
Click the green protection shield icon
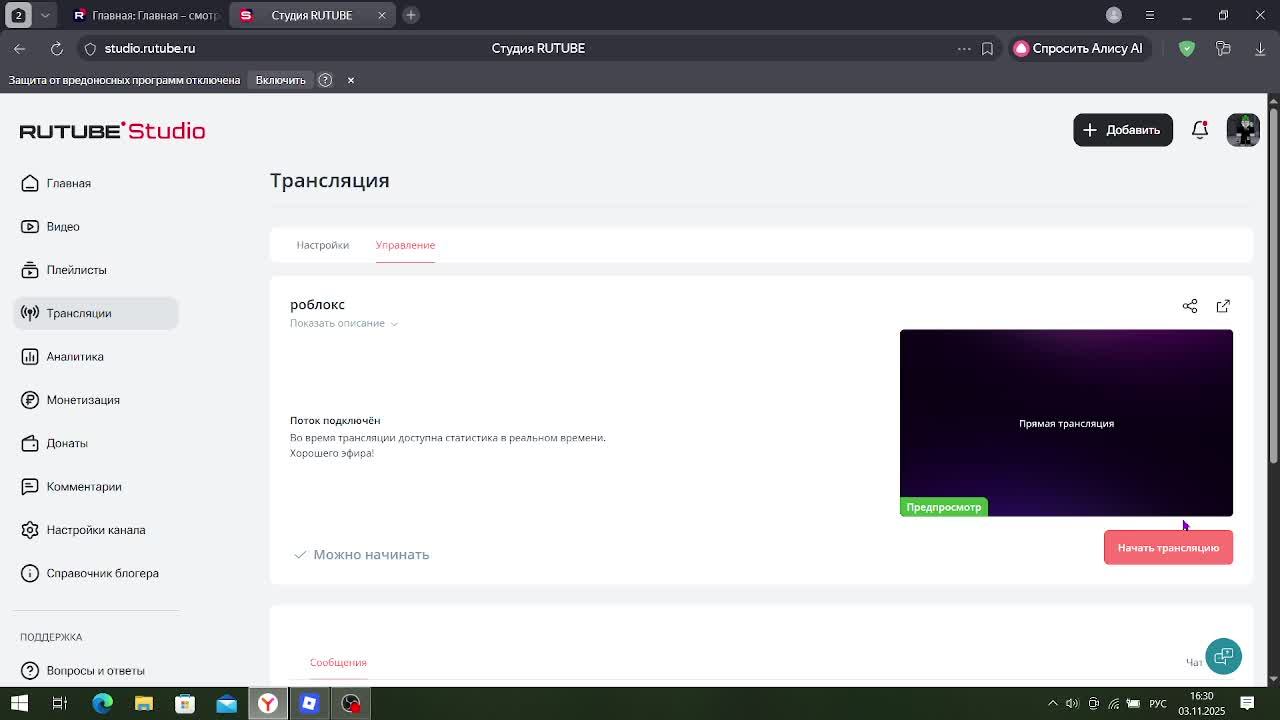(1187, 48)
